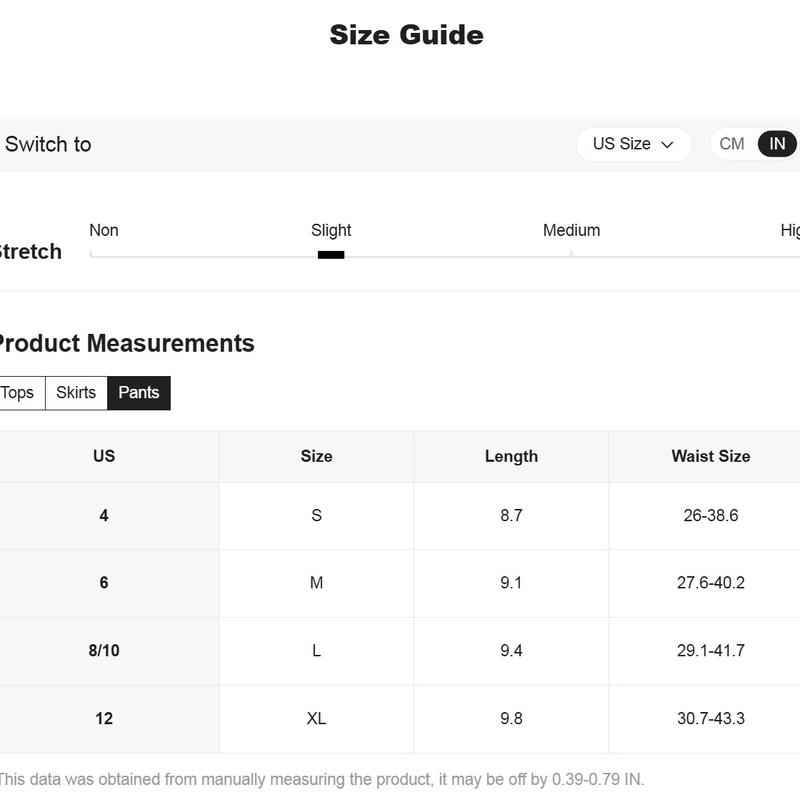The width and height of the screenshot is (800, 800).
Task: Open the Skirts measurements tab
Action: 76,393
